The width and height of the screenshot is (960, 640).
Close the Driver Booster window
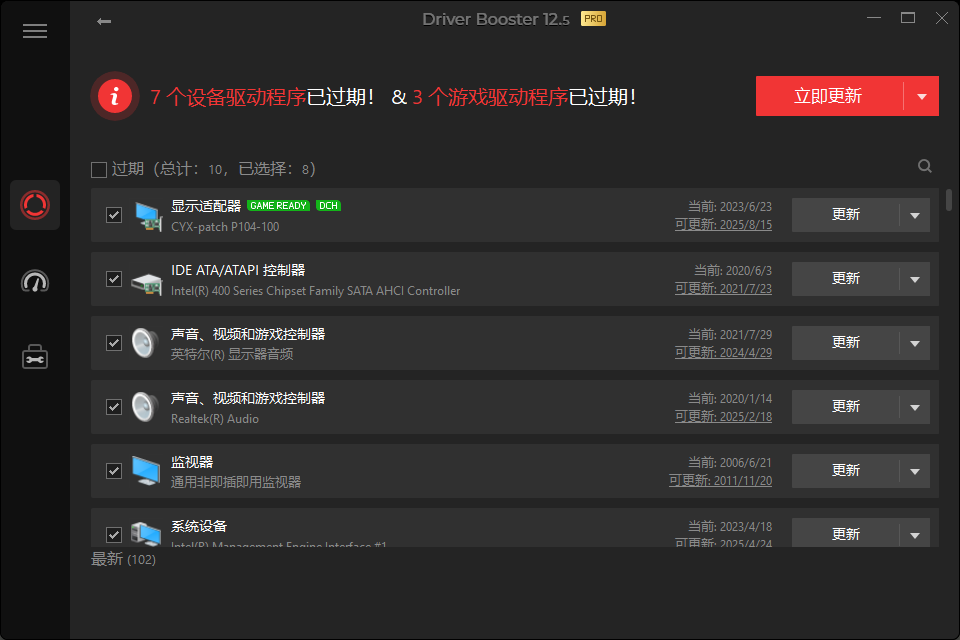(942, 18)
